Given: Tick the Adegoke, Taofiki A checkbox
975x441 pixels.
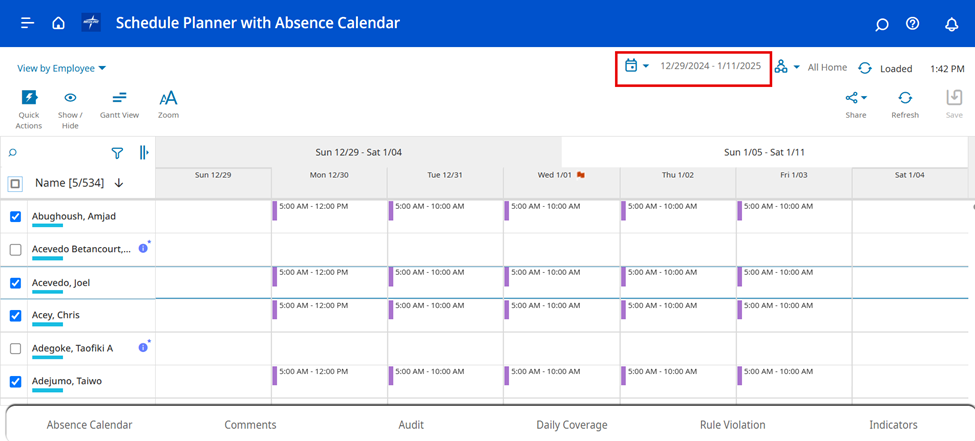Looking at the screenshot, I should [x=15, y=348].
